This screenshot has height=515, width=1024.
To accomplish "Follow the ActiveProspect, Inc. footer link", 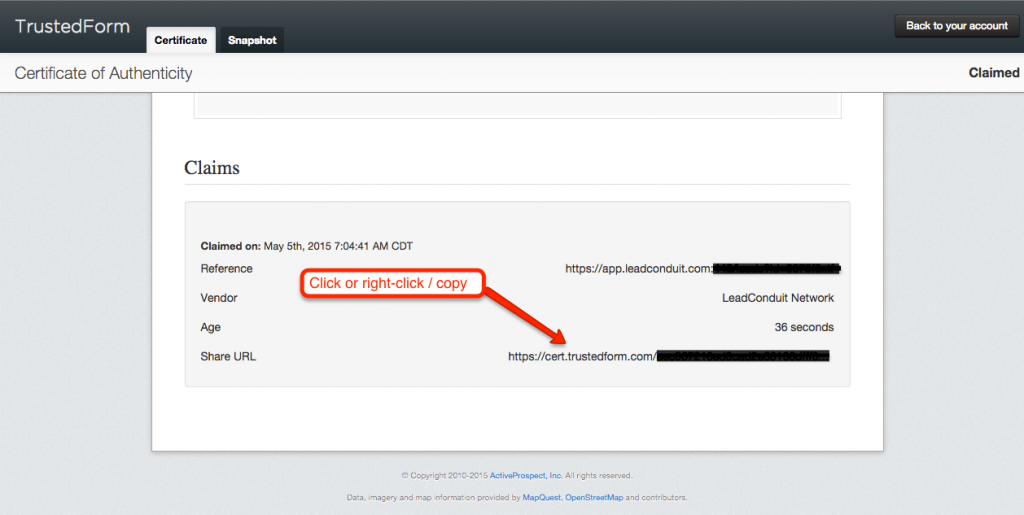I will coord(526,476).
